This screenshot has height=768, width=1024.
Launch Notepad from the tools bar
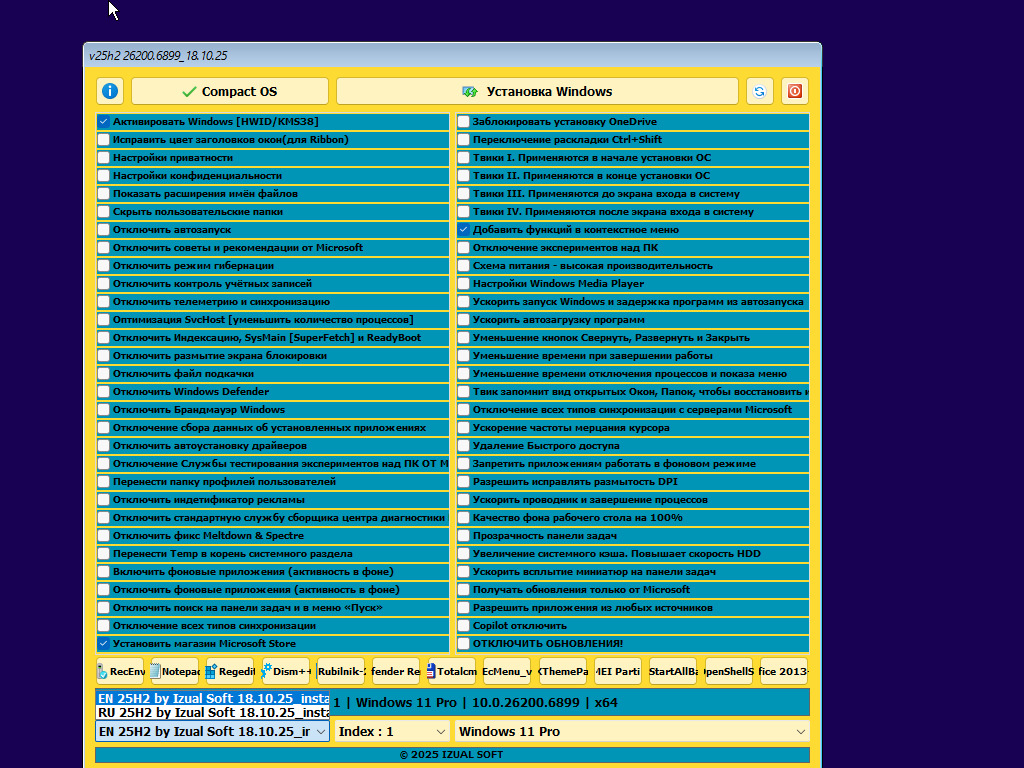[175, 672]
